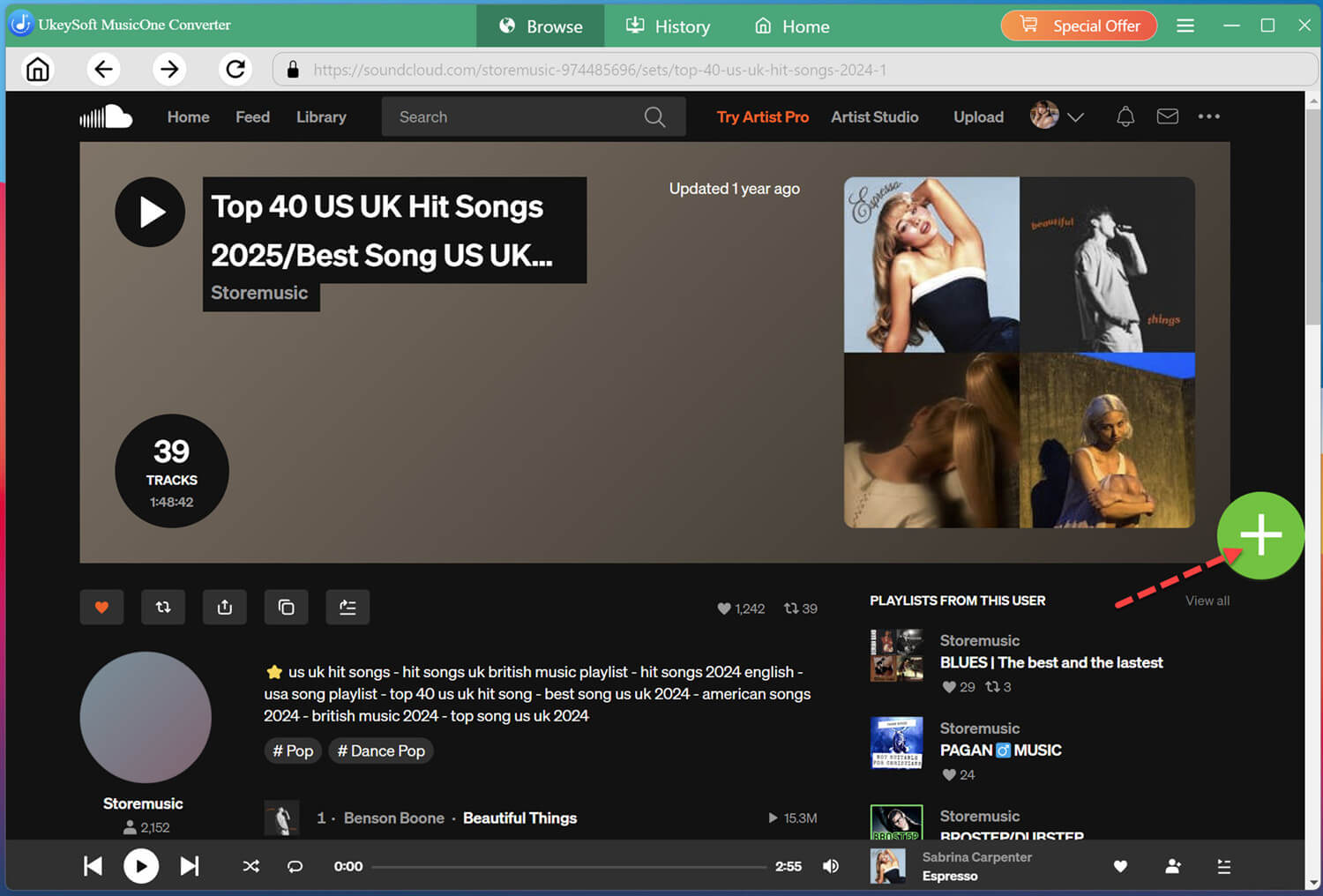Open the Library nav item
The image size is (1323, 896).
(321, 116)
